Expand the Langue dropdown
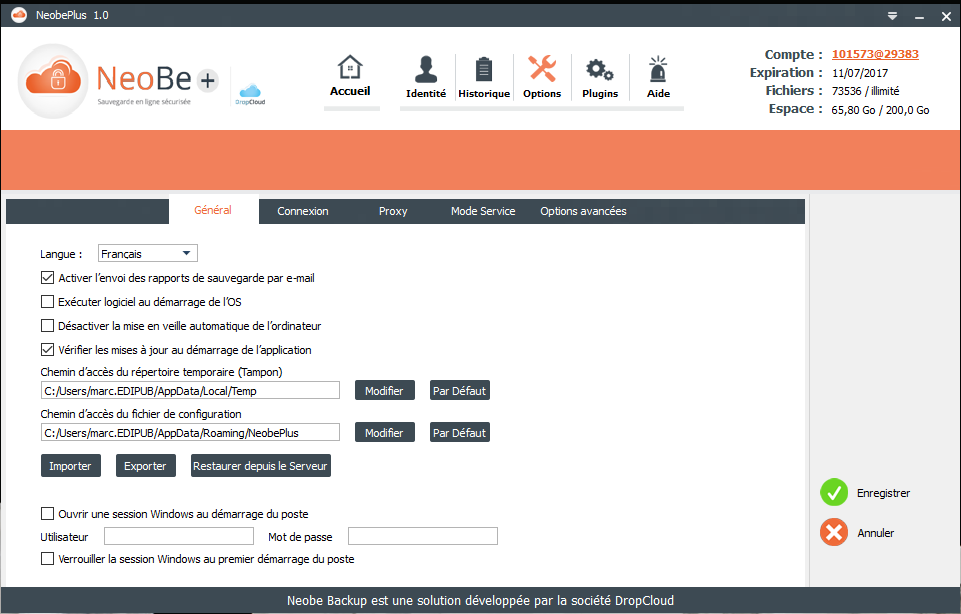Image resolution: width=961 pixels, height=614 pixels. point(148,254)
